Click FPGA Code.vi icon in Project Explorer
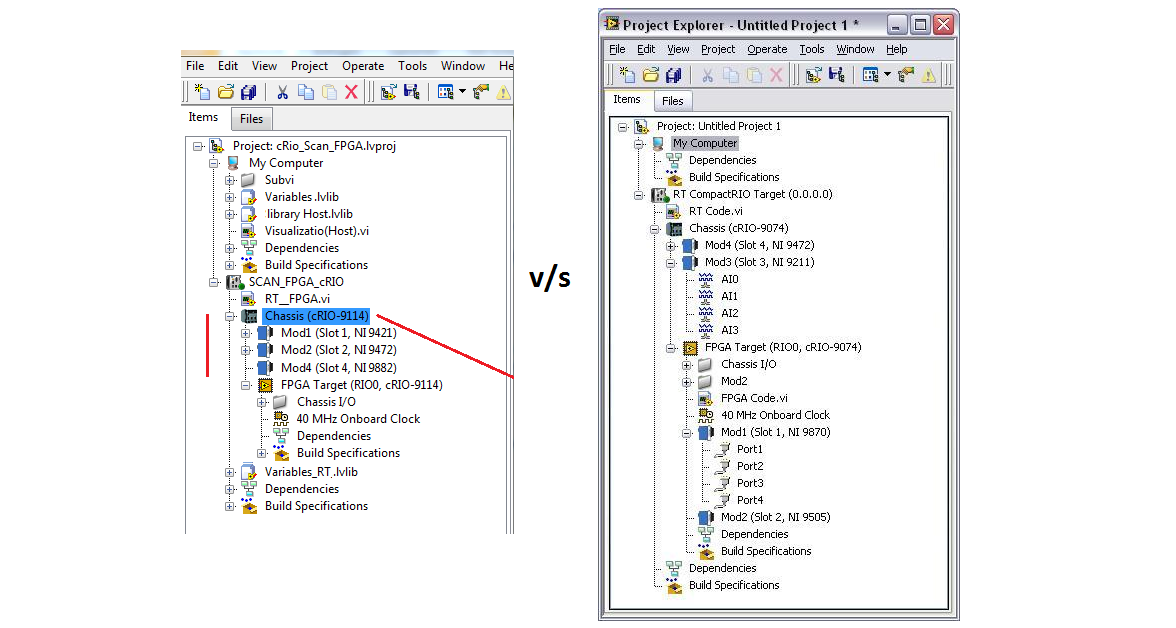Screen dimensions: 1176x628 [706, 398]
